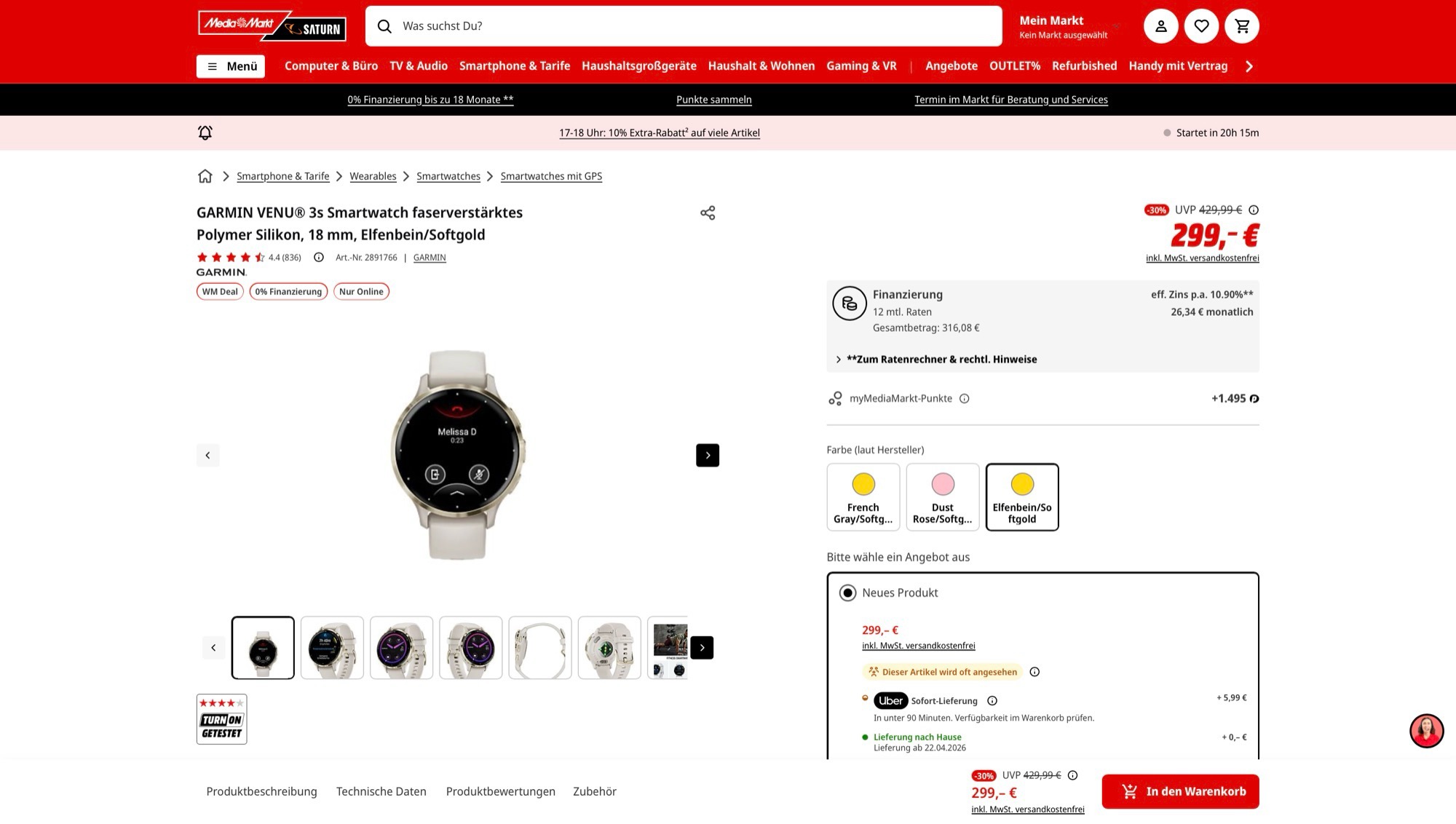This screenshot has width=1456, height=824.
Task: Select the French Gray/Softgold color variant
Action: (x=863, y=497)
